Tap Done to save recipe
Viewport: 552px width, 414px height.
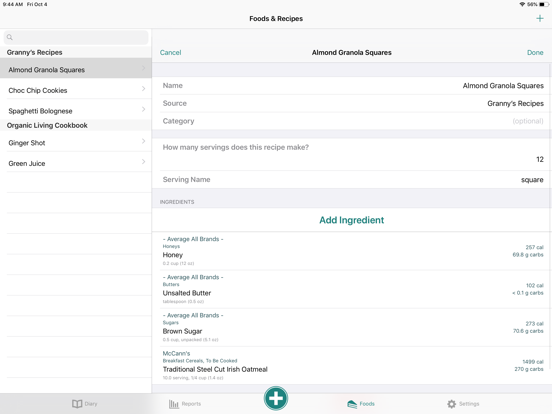(x=535, y=52)
